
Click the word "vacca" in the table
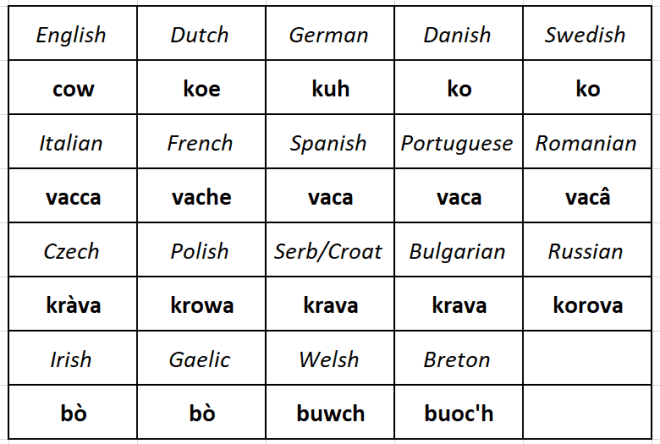(73, 197)
